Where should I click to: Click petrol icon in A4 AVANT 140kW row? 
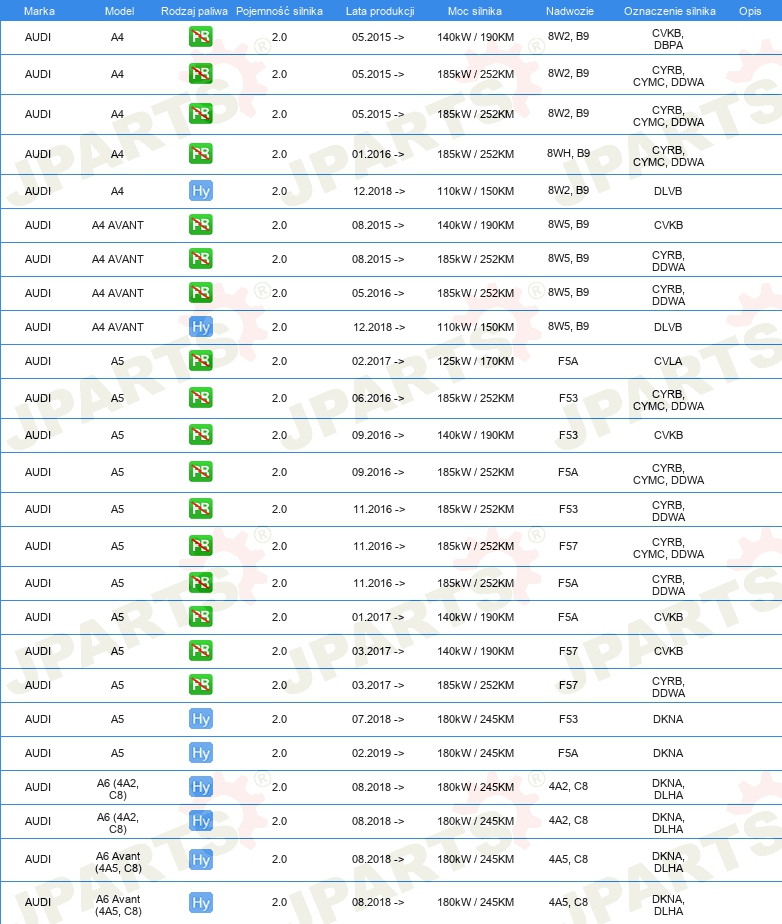200,225
